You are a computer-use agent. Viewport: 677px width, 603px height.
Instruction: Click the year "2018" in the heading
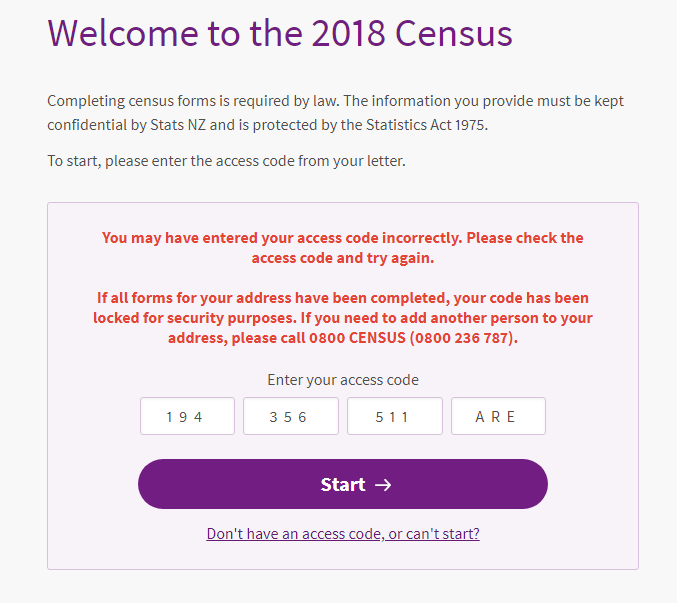(x=342, y=33)
